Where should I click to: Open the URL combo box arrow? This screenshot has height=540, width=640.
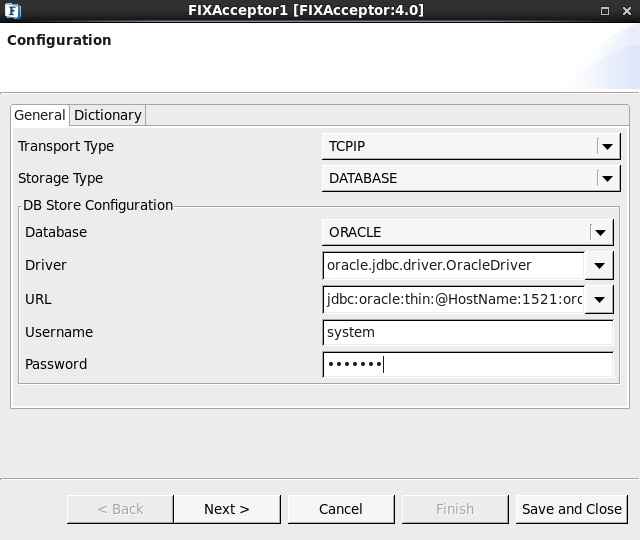click(599, 300)
